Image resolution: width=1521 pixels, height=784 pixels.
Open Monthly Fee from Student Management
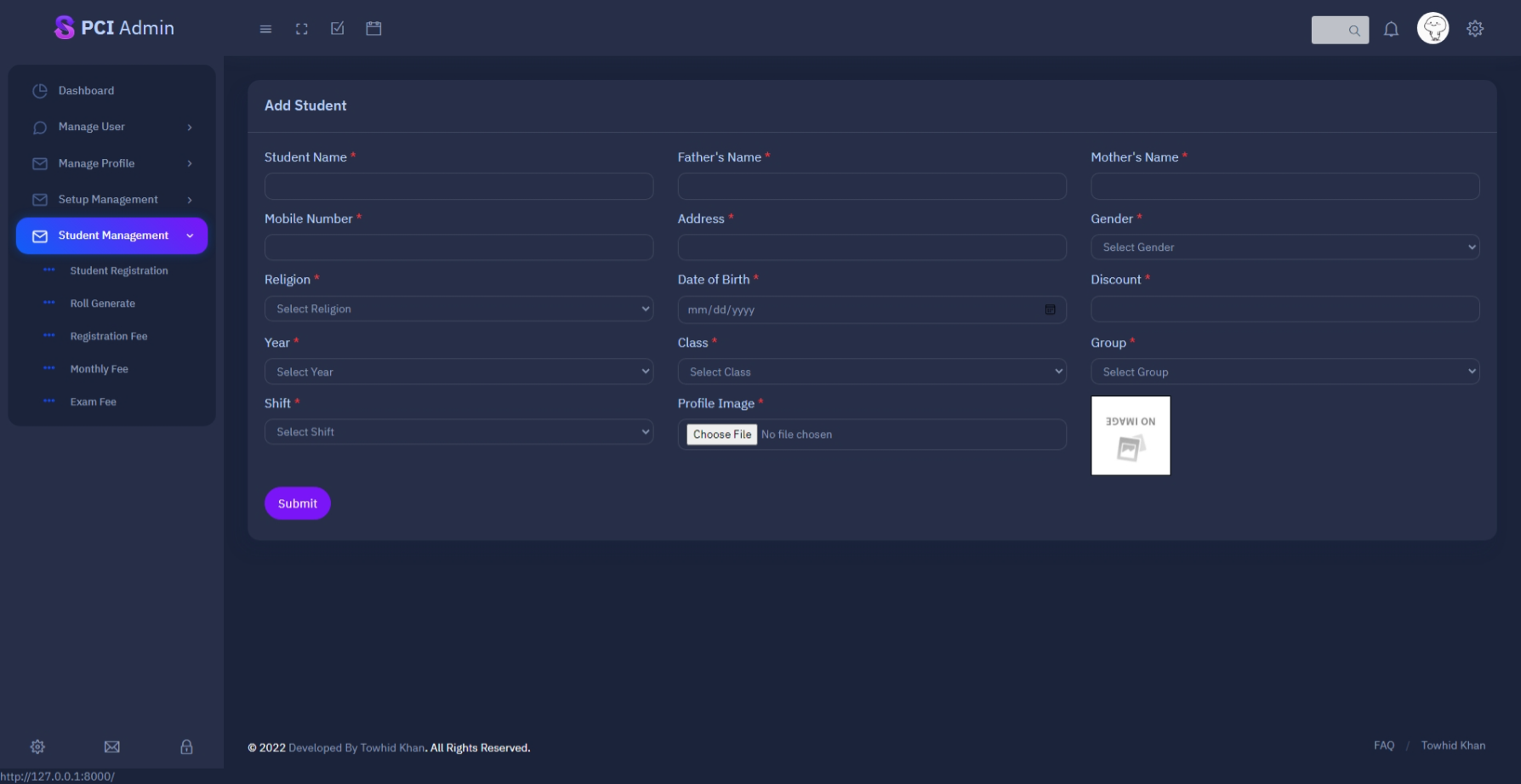click(x=100, y=368)
